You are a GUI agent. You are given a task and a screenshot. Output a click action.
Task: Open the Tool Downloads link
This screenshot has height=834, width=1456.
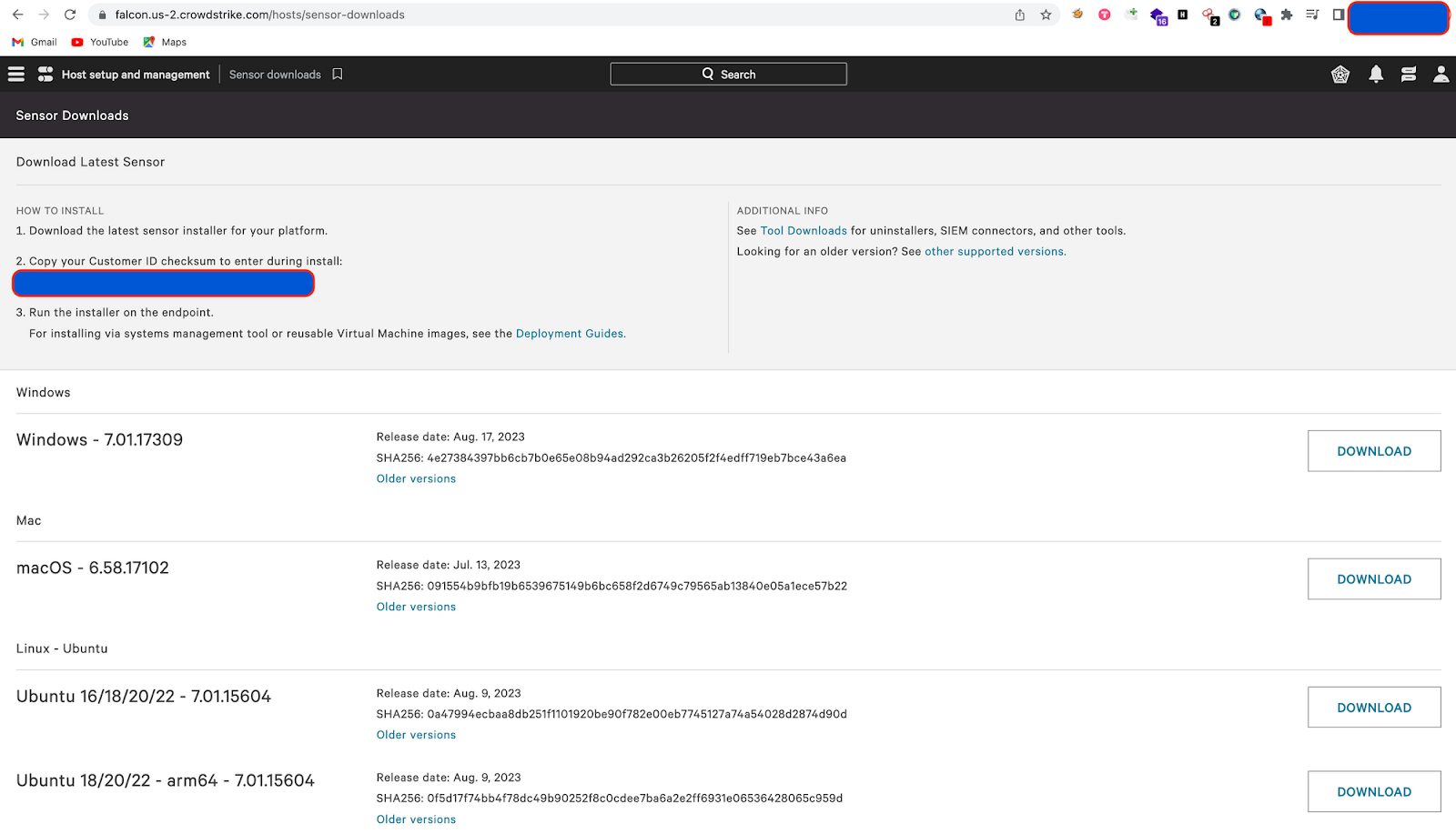point(804,231)
